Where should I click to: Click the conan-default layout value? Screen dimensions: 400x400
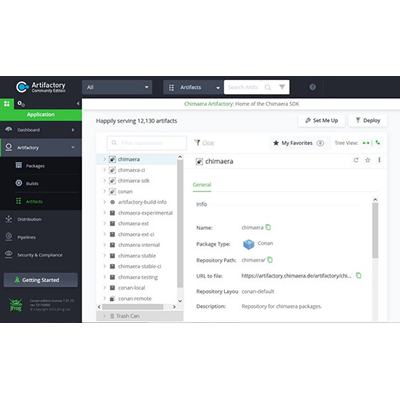click(258, 291)
